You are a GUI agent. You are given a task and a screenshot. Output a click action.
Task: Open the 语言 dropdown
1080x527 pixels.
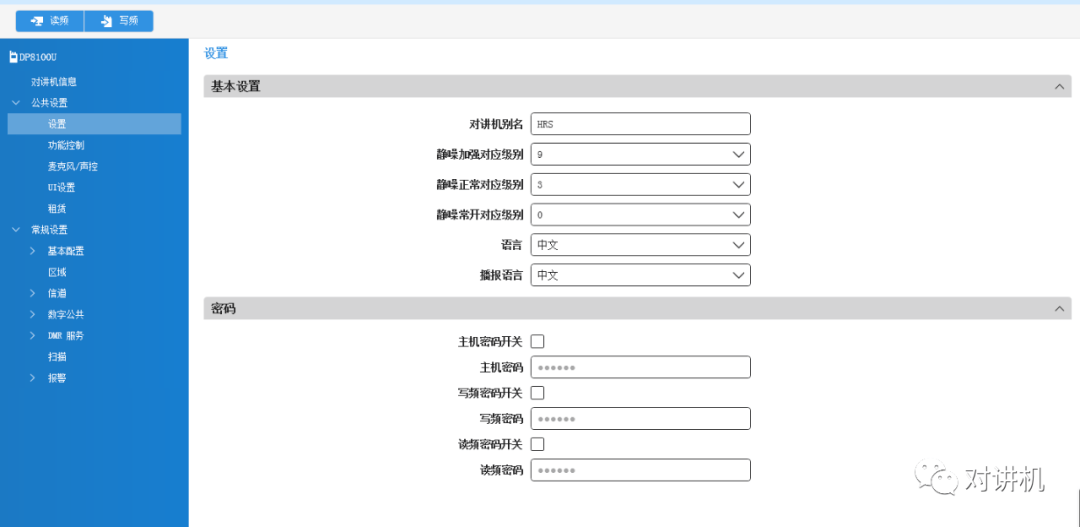point(641,245)
